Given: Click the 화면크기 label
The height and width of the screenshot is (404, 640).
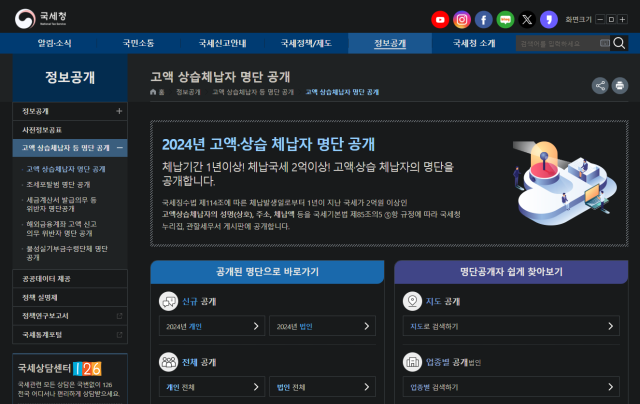Looking at the screenshot, I should pyautogui.click(x=578, y=19).
